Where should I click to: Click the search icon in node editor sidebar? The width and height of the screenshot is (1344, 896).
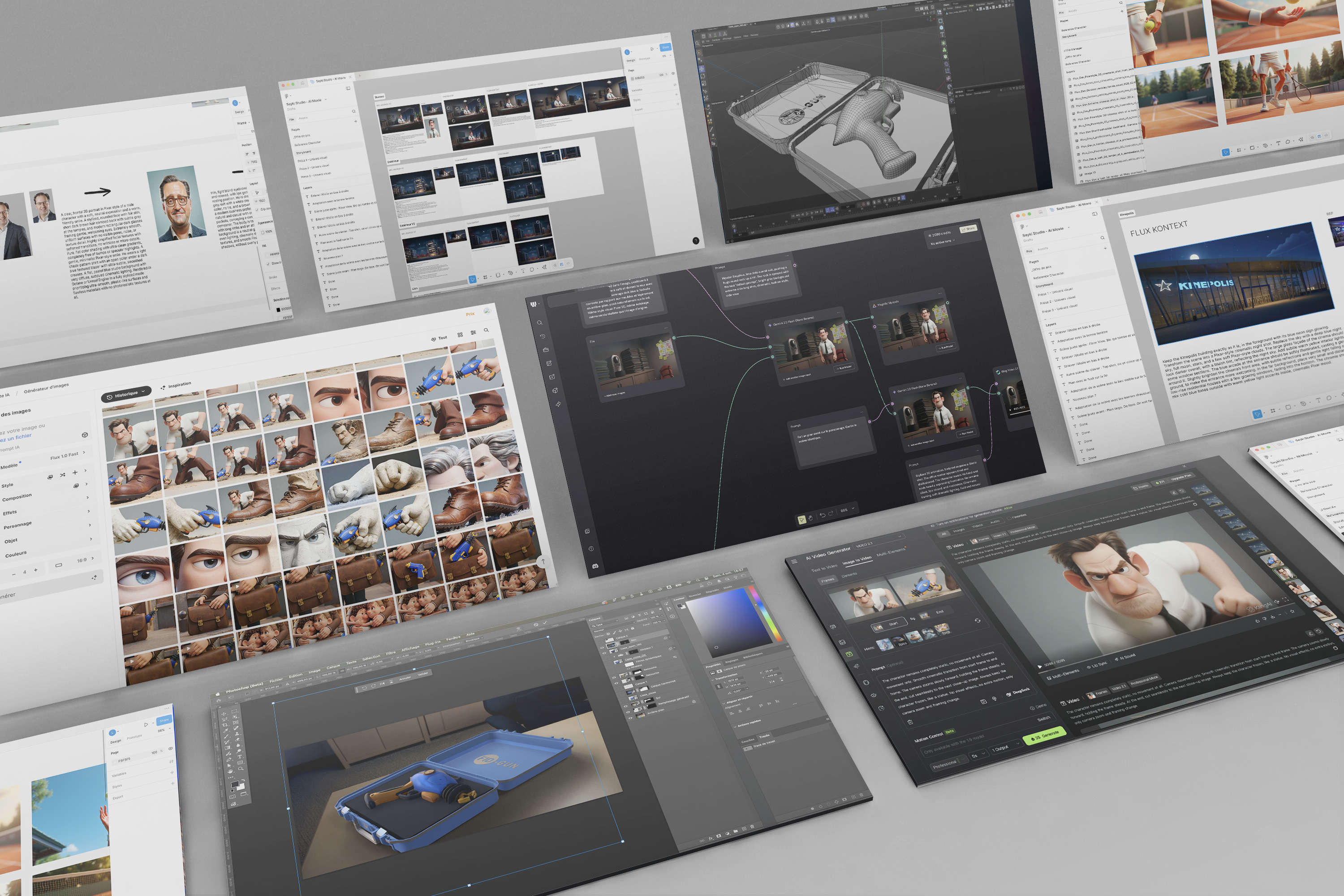click(539, 323)
